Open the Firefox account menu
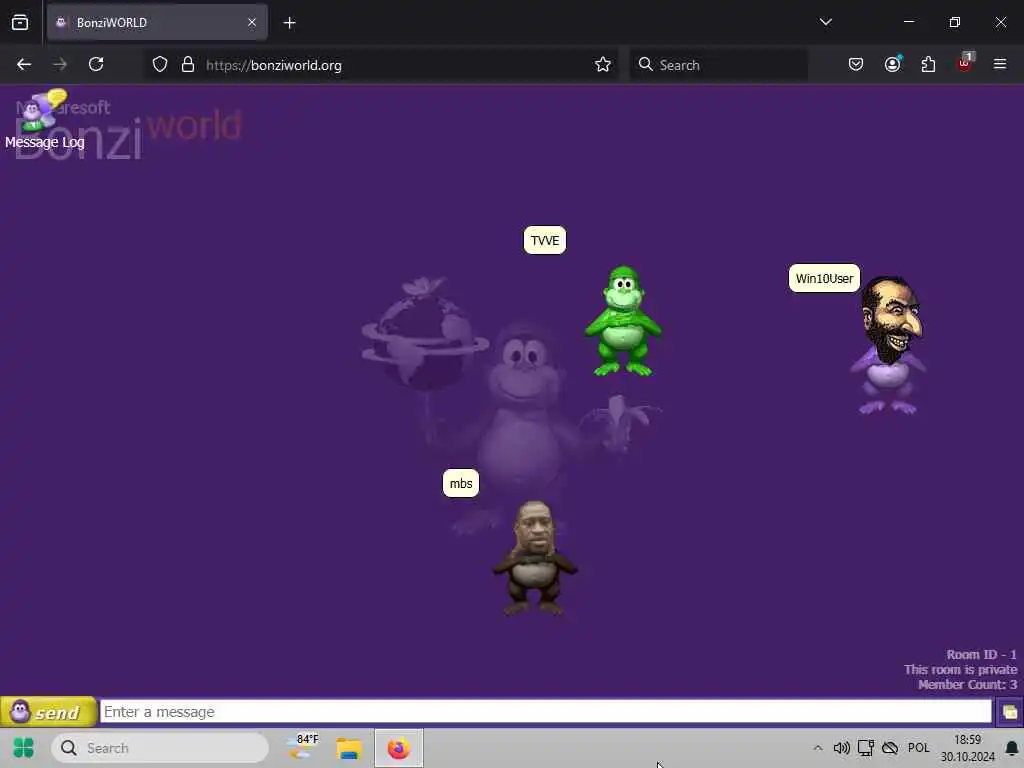This screenshot has width=1024, height=768. [893, 64]
